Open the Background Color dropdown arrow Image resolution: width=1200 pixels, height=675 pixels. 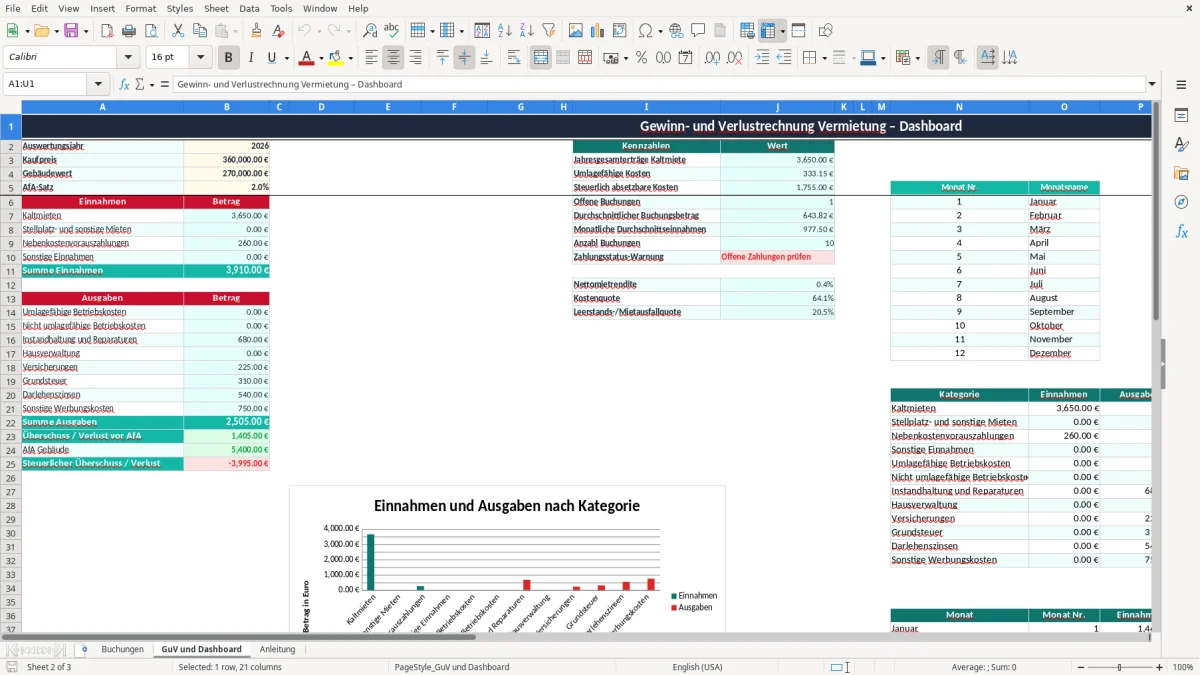(x=350, y=58)
